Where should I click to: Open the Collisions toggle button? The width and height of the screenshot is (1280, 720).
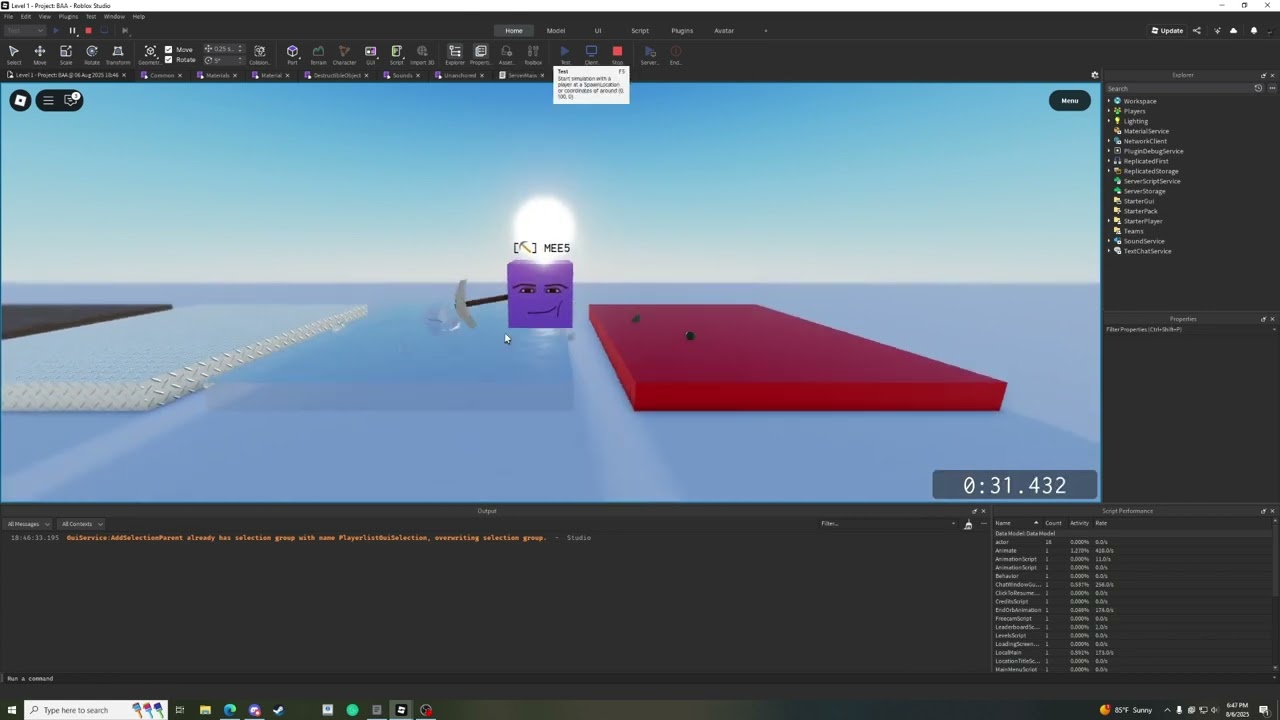click(260, 54)
